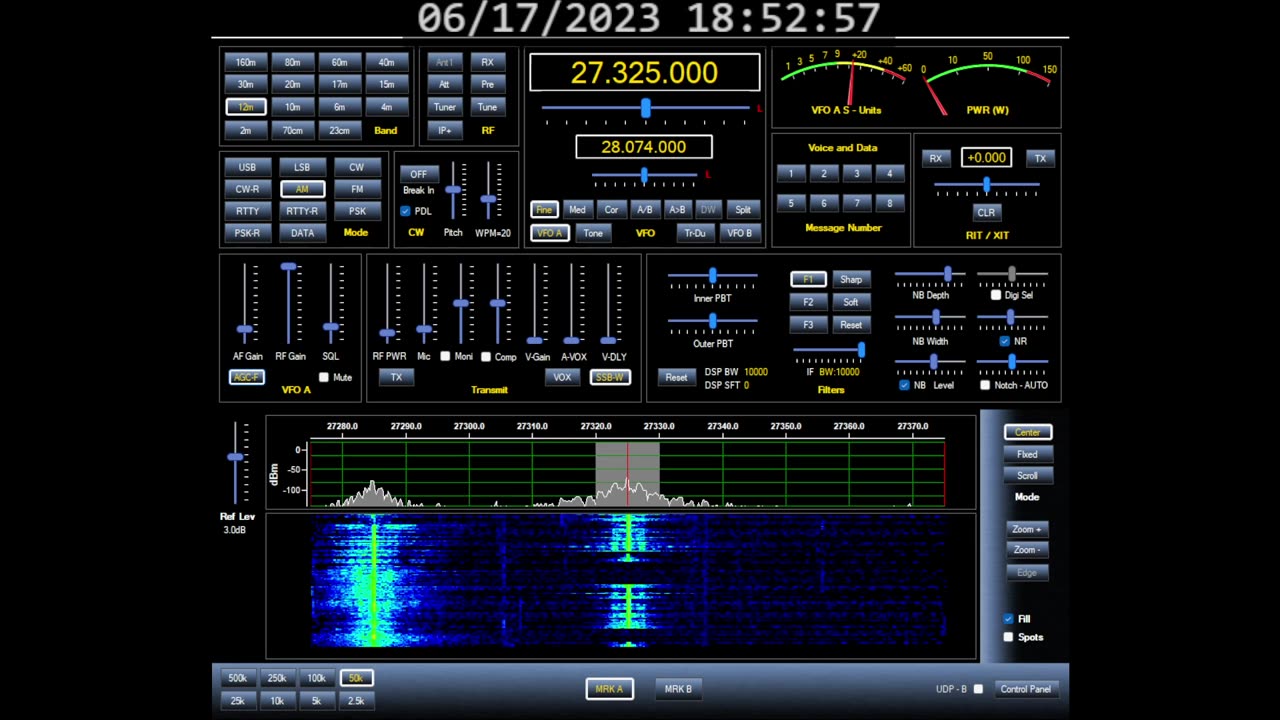Activate DATA mode
This screenshot has height=720, width=1280.
pos(302,233)
